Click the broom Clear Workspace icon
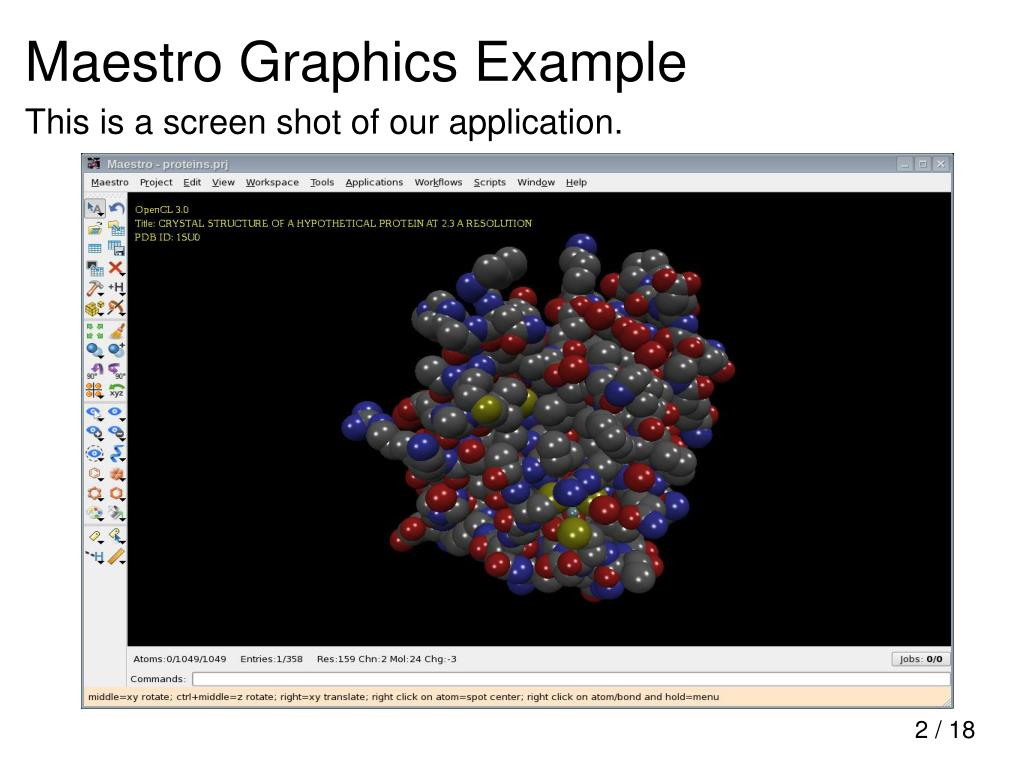This screenshot has width=1023, height=767. (x=117, y=331)
